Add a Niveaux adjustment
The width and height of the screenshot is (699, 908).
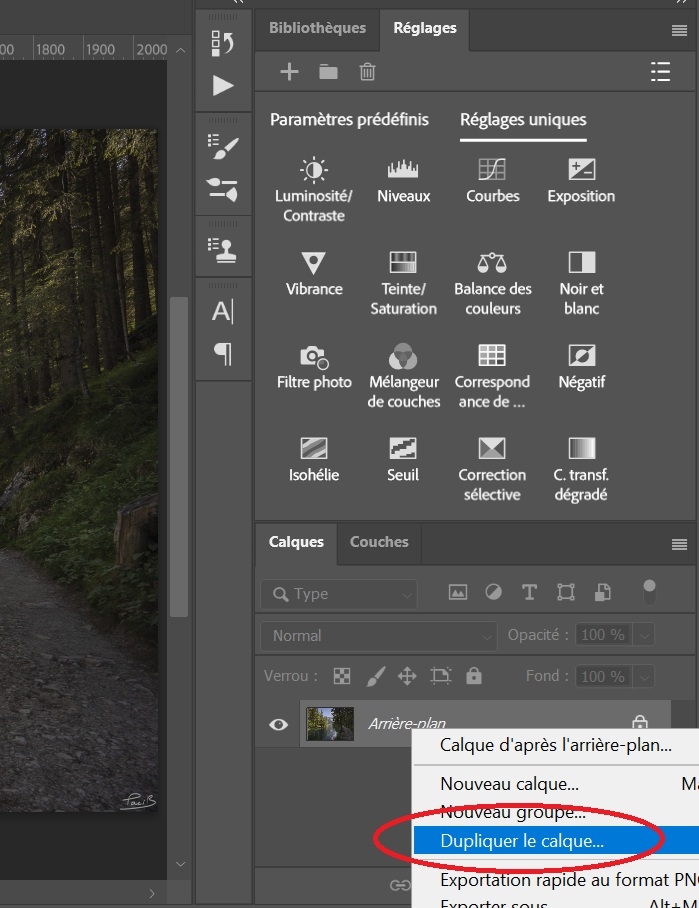coord(404,181)
